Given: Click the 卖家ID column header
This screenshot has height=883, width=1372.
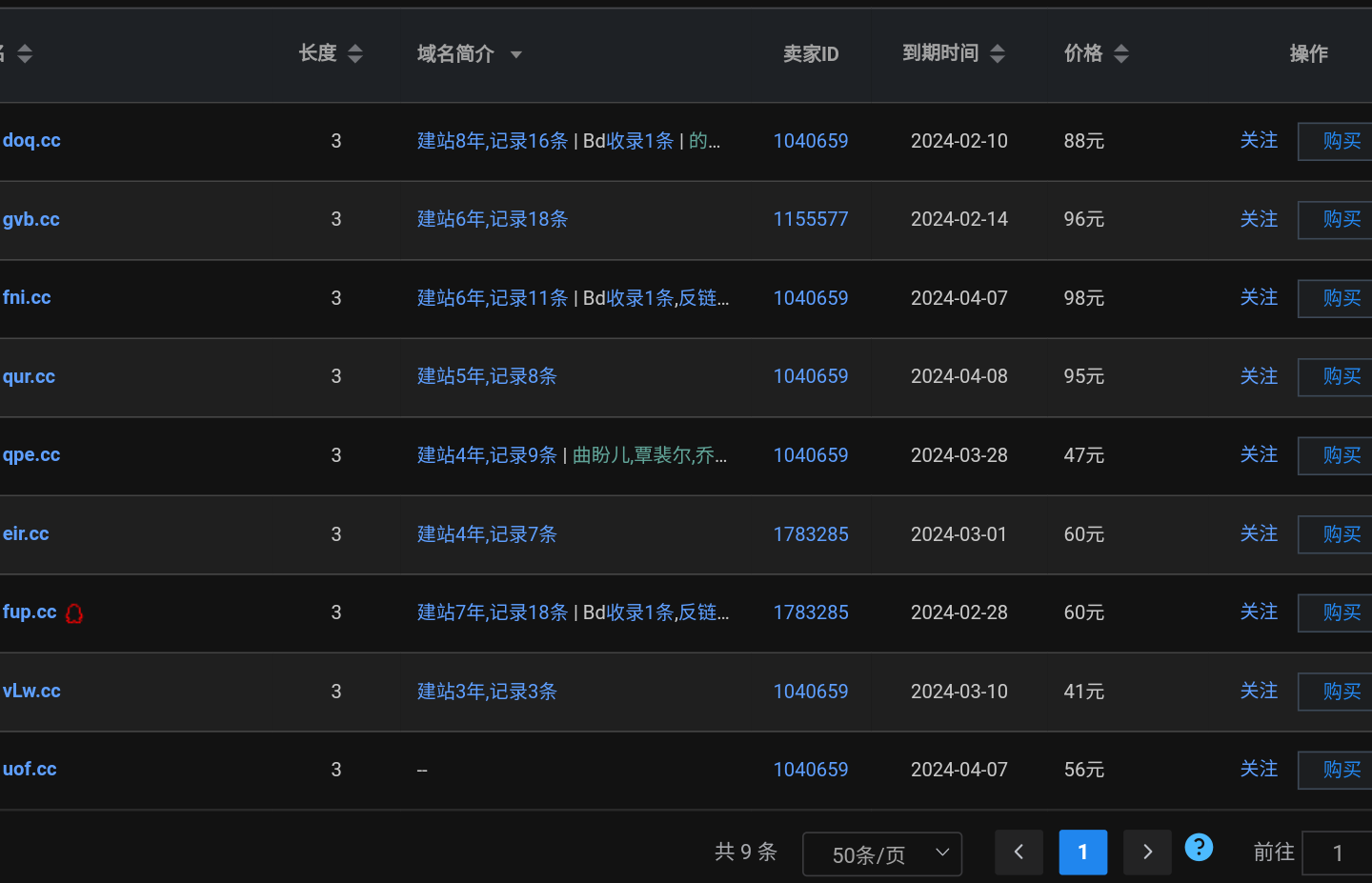Looking at the screenshot, I should (x=811, y=54).
